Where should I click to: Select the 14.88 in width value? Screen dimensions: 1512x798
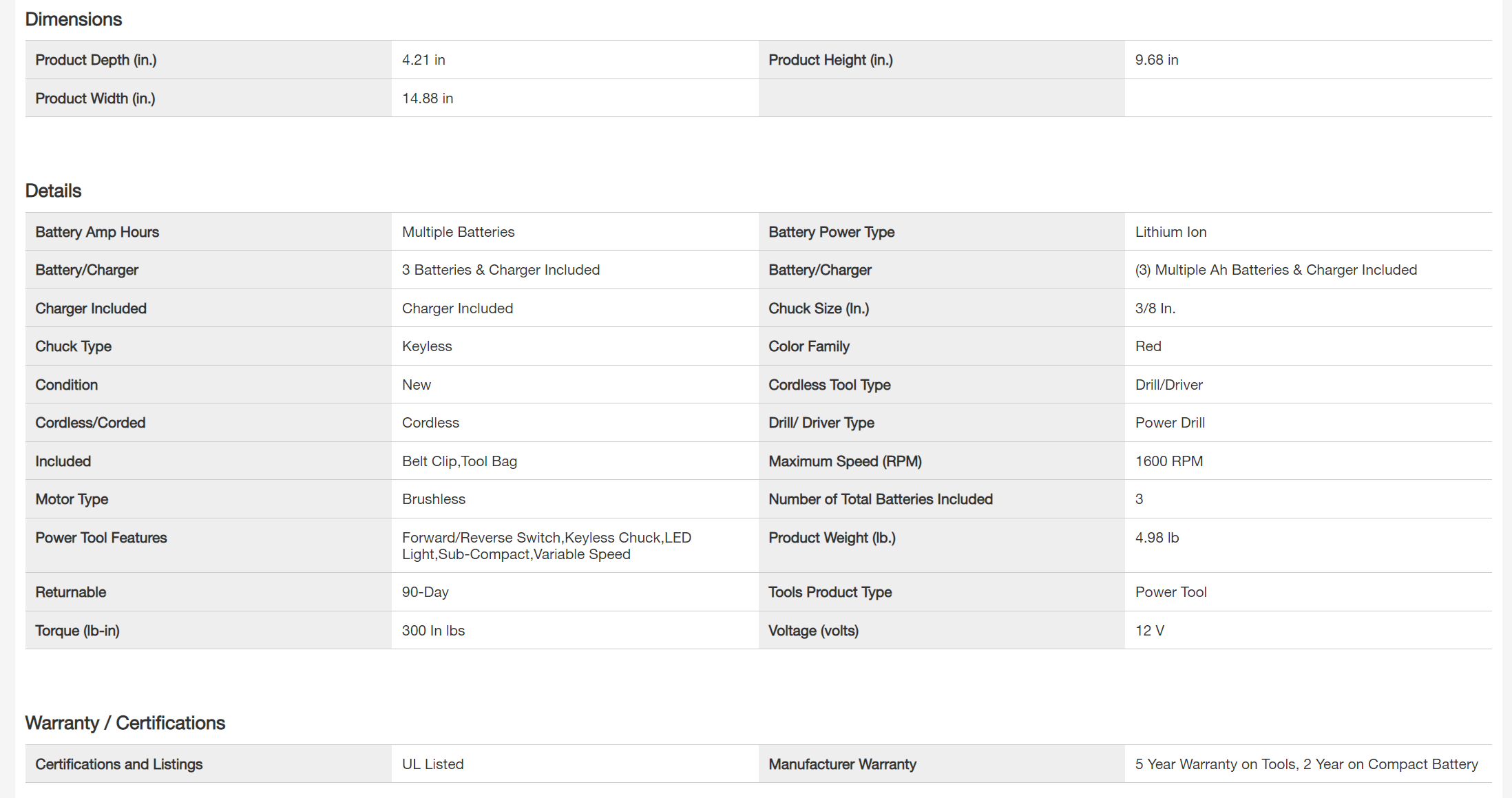coord(428,98)
